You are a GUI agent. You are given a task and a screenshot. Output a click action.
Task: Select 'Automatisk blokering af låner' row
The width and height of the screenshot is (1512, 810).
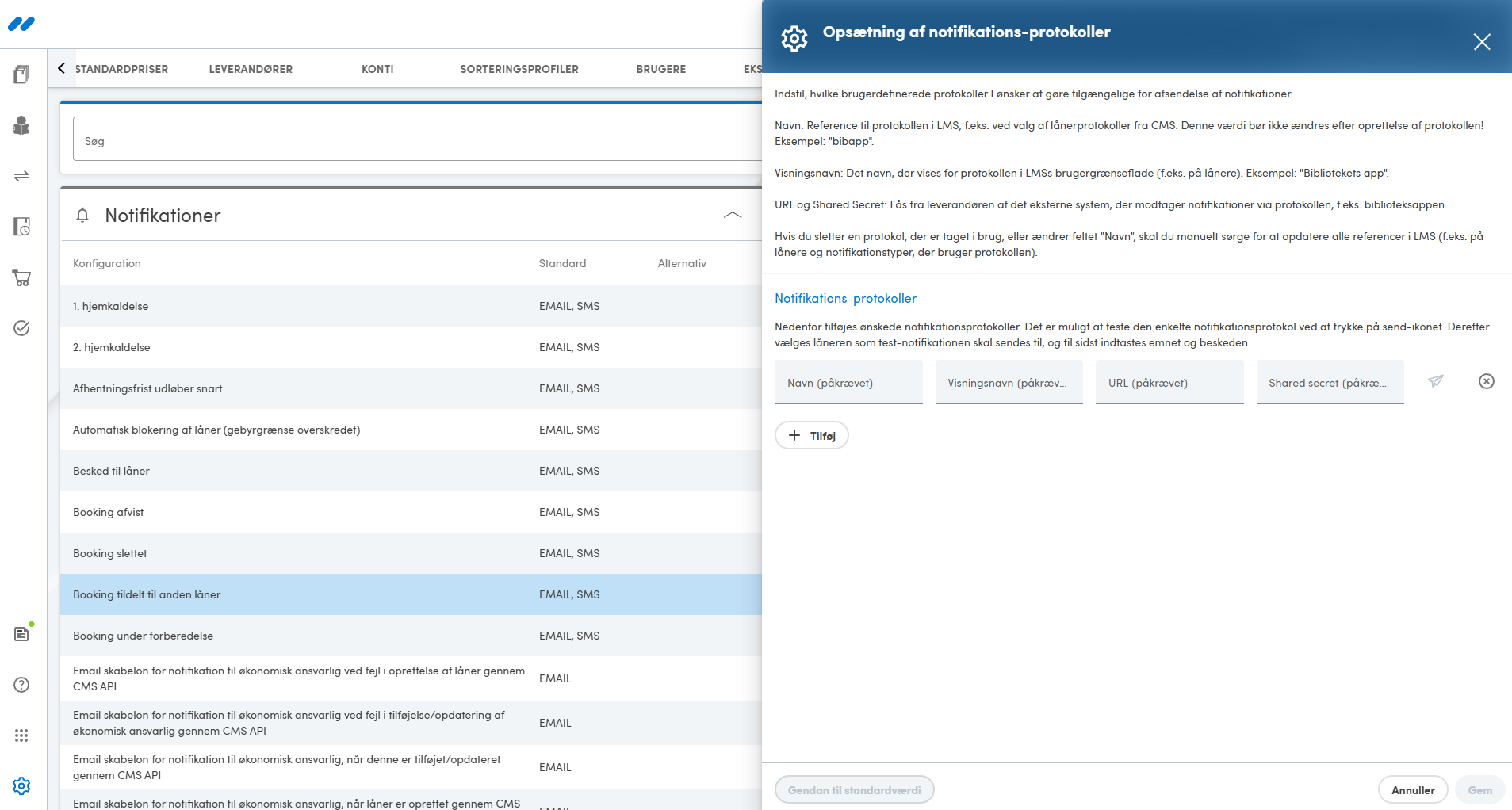411,430
